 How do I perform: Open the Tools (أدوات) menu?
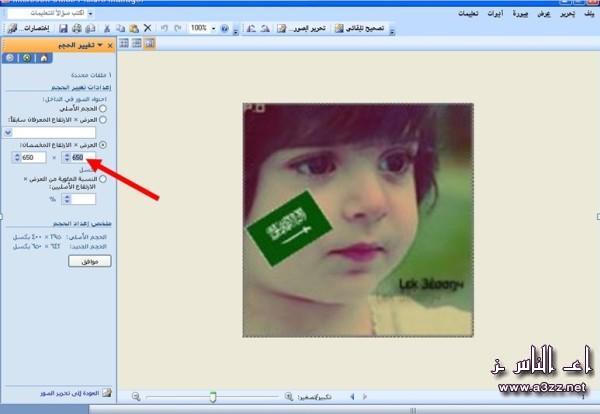(x=495, y=14)
